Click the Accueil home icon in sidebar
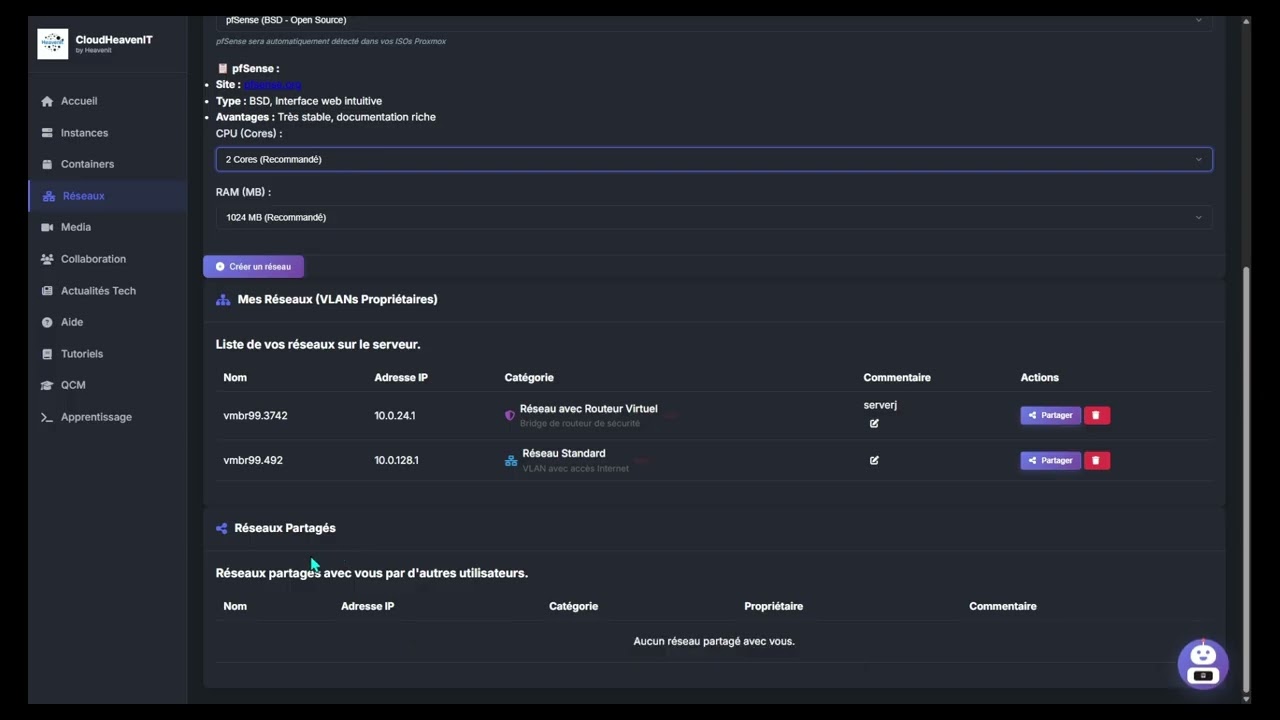Viewport: 1280px width, 720px height. pyautogui.click(x=47, y=101)
